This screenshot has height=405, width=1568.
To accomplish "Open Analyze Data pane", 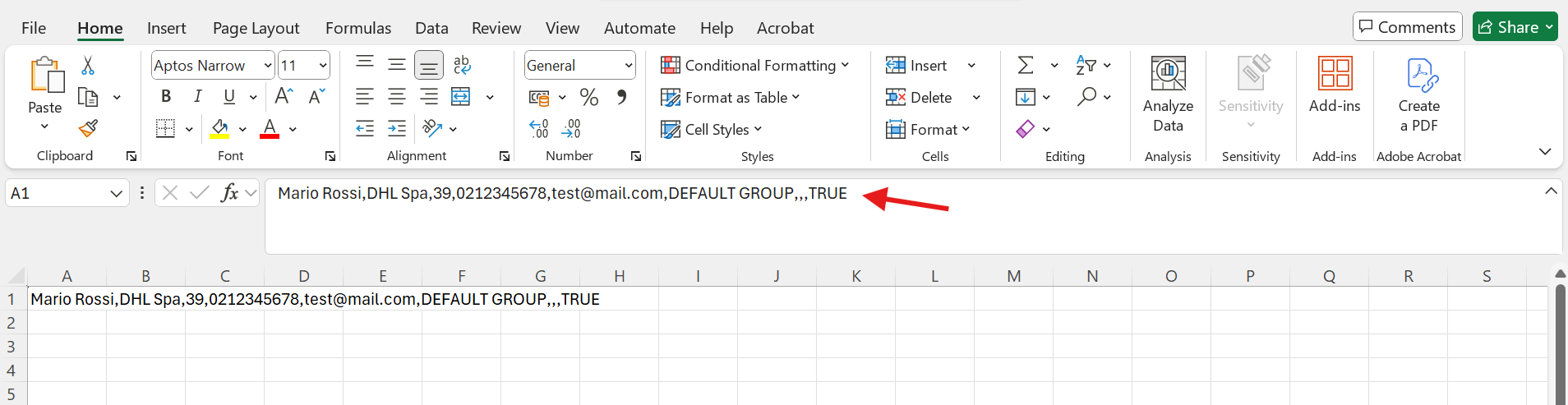I will pos(1167,94).
